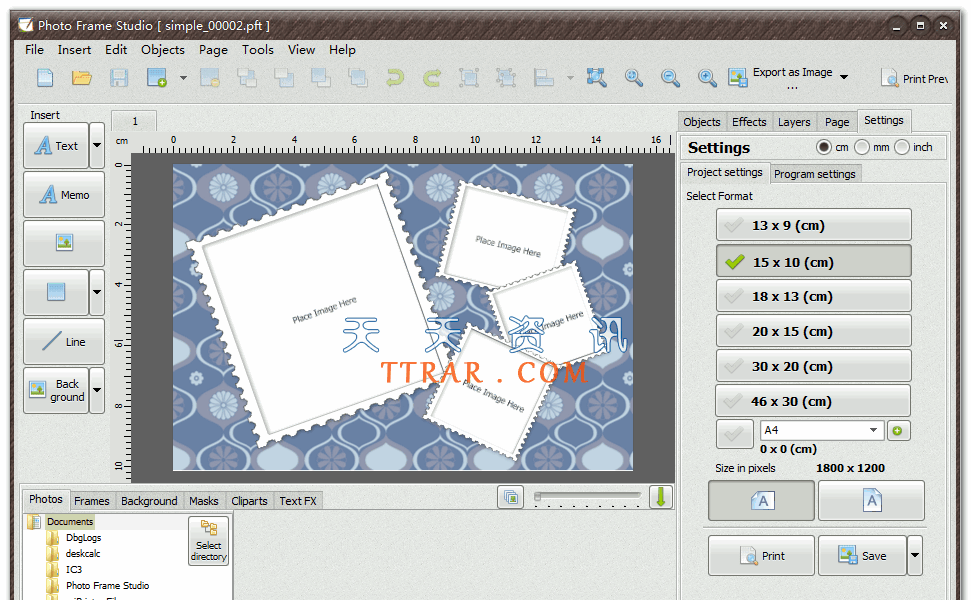Open the Program settings tab
This screenshot has height=600, width=971.
tap(814, 174)
